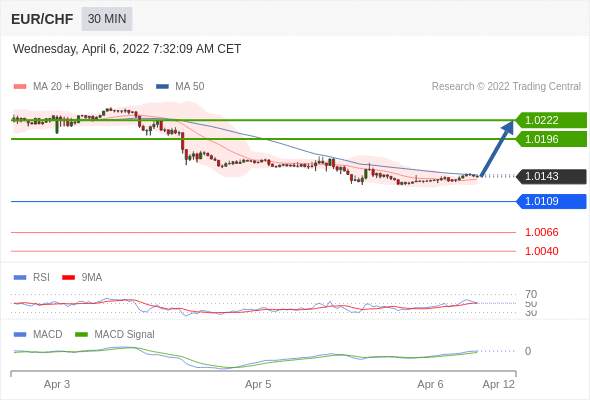Screen dimensions: 590x400
Task: Click the RSI 70 level label
Action: [x=531, y=294]
